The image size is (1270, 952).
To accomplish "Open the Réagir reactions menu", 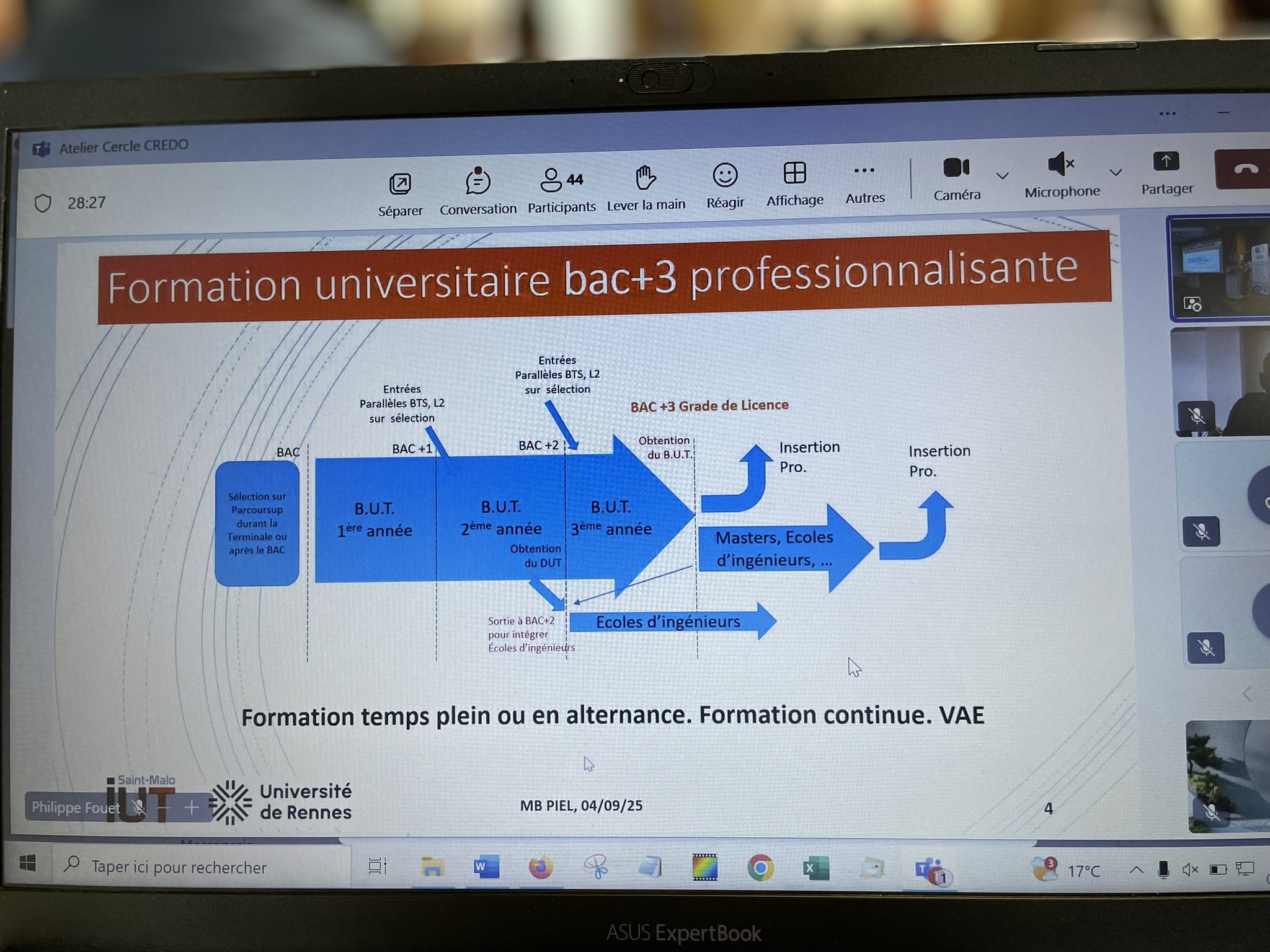I will [725, 176].
